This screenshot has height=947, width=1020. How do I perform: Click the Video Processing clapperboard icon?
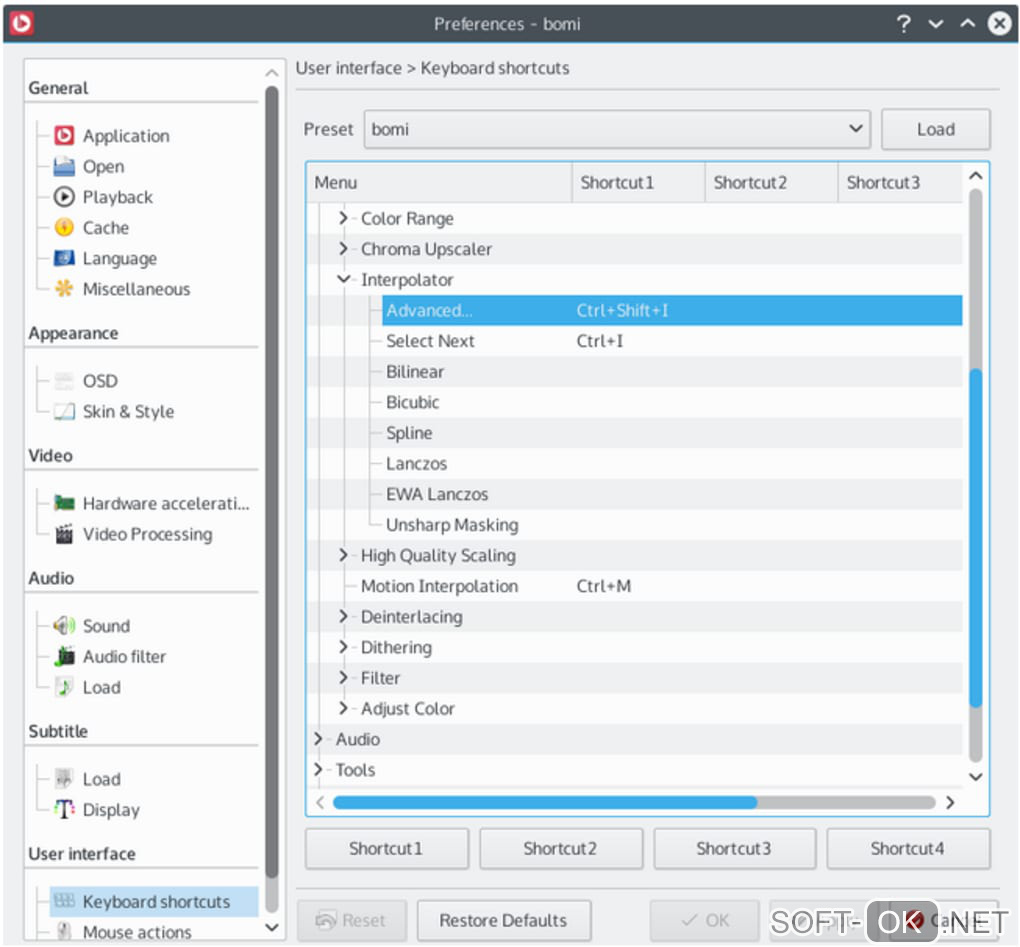pyautogui.click(x=64, y=533)
